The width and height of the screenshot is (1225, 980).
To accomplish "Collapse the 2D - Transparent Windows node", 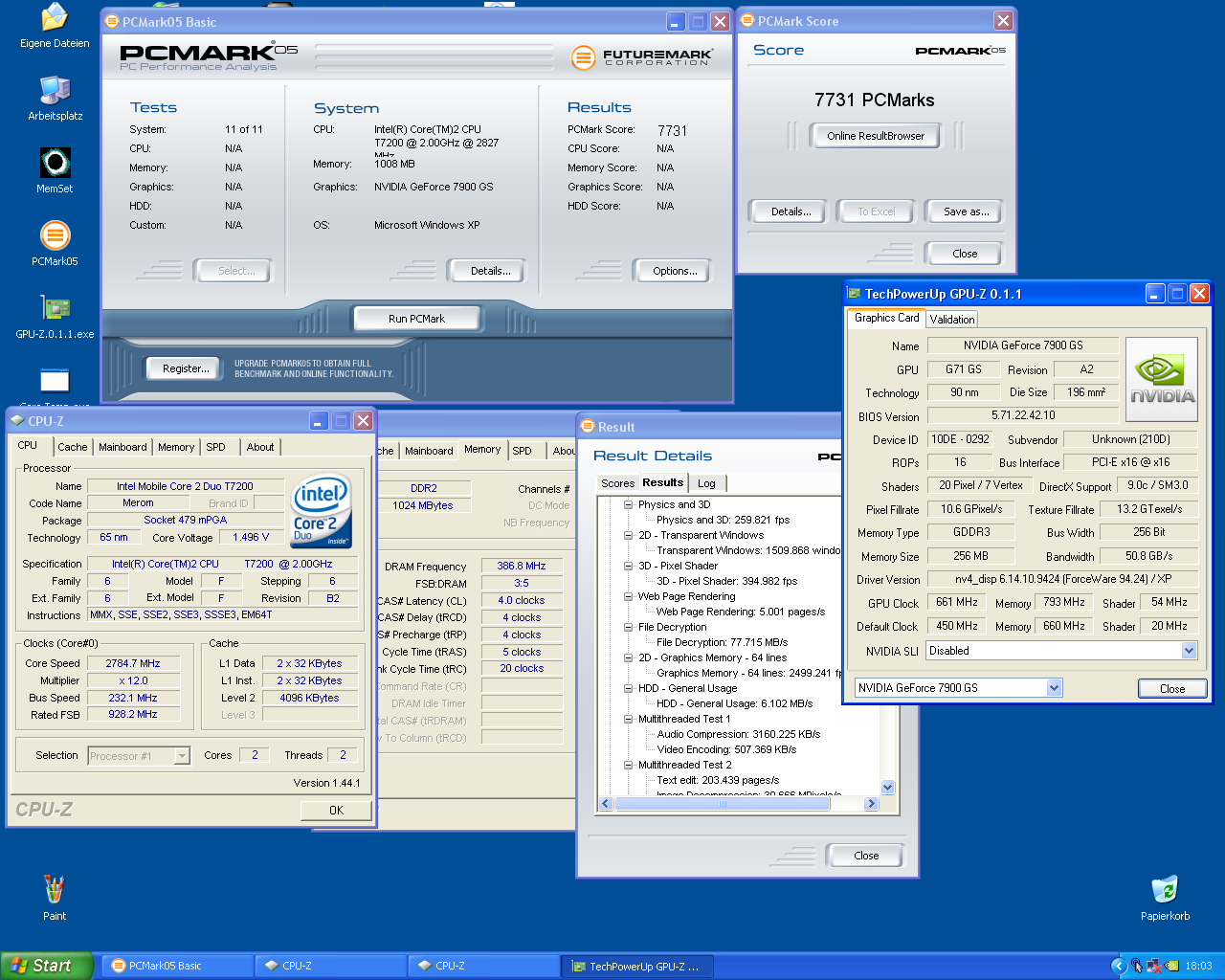I will point(629,535).
